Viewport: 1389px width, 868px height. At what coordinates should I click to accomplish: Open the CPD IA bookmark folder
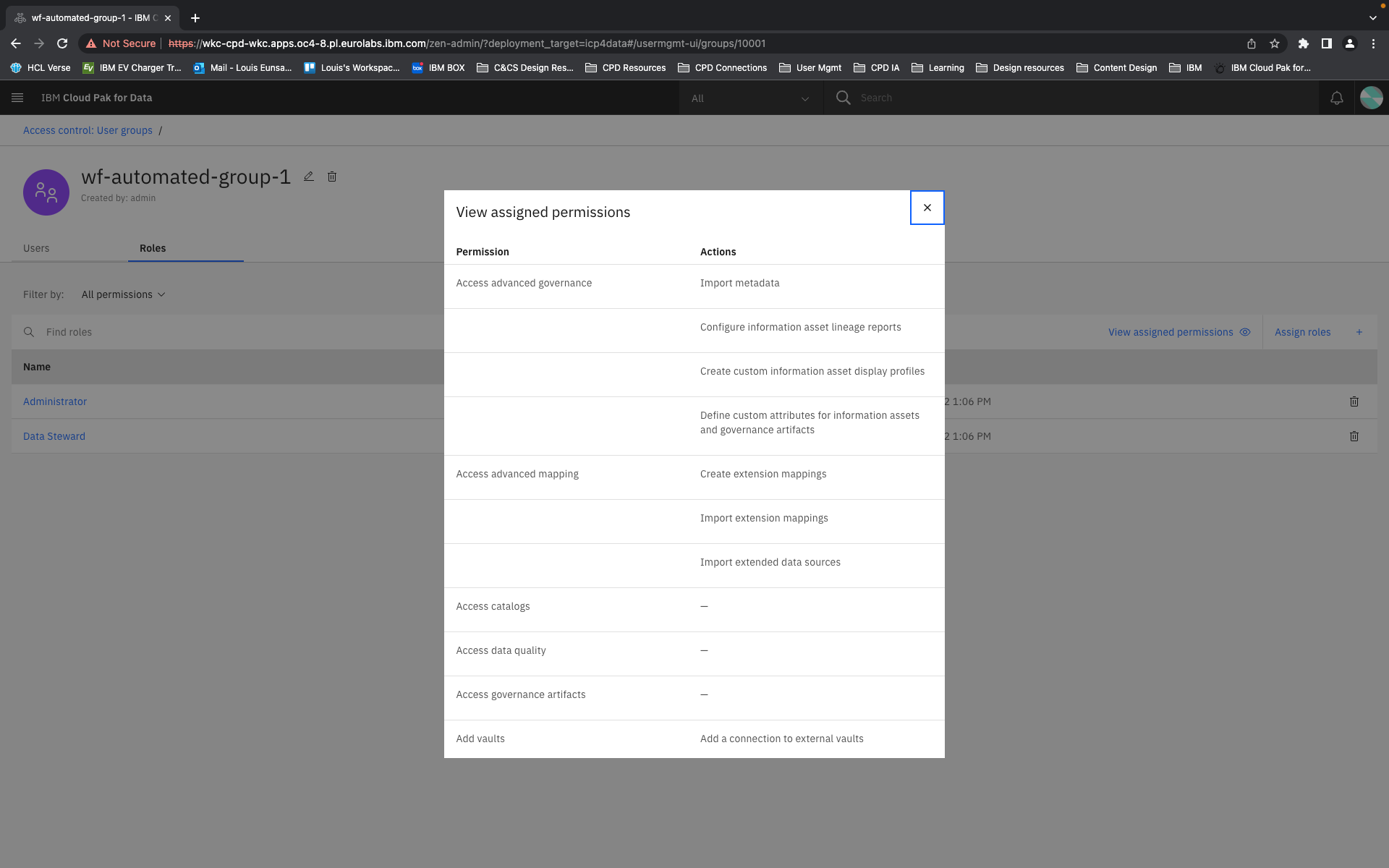876,68
